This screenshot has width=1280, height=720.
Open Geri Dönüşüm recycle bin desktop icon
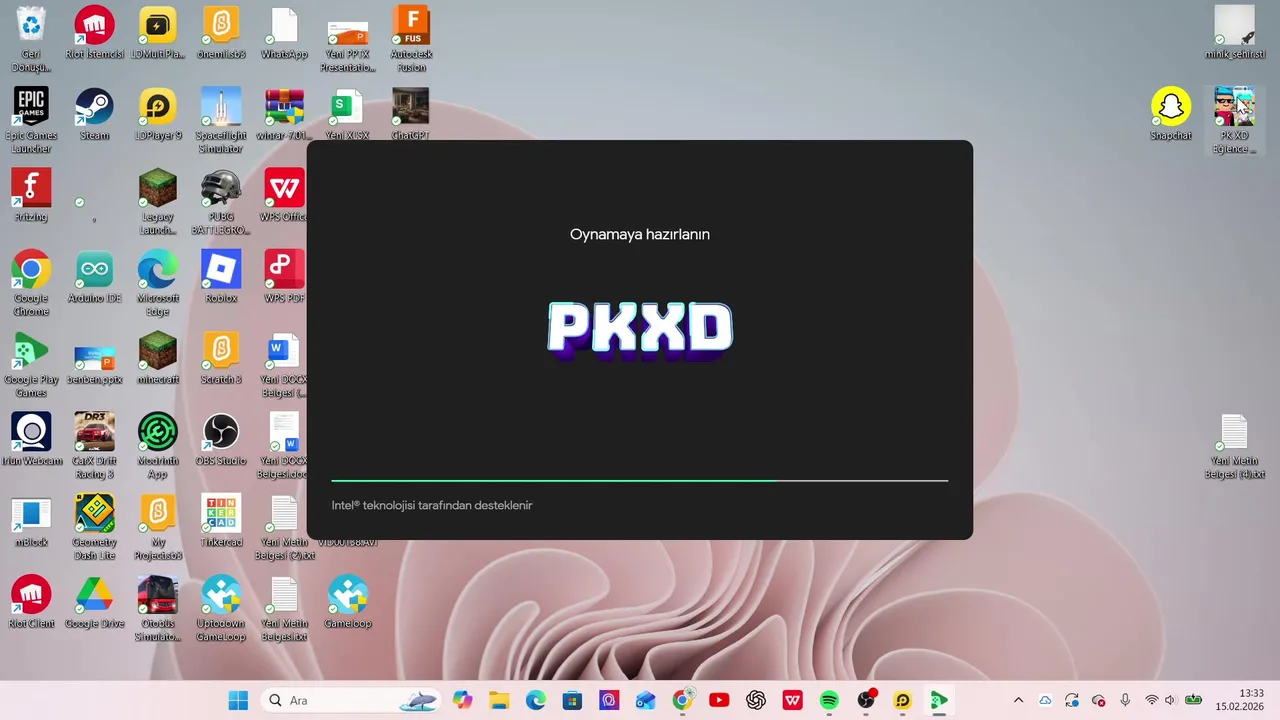click(31, 39)
